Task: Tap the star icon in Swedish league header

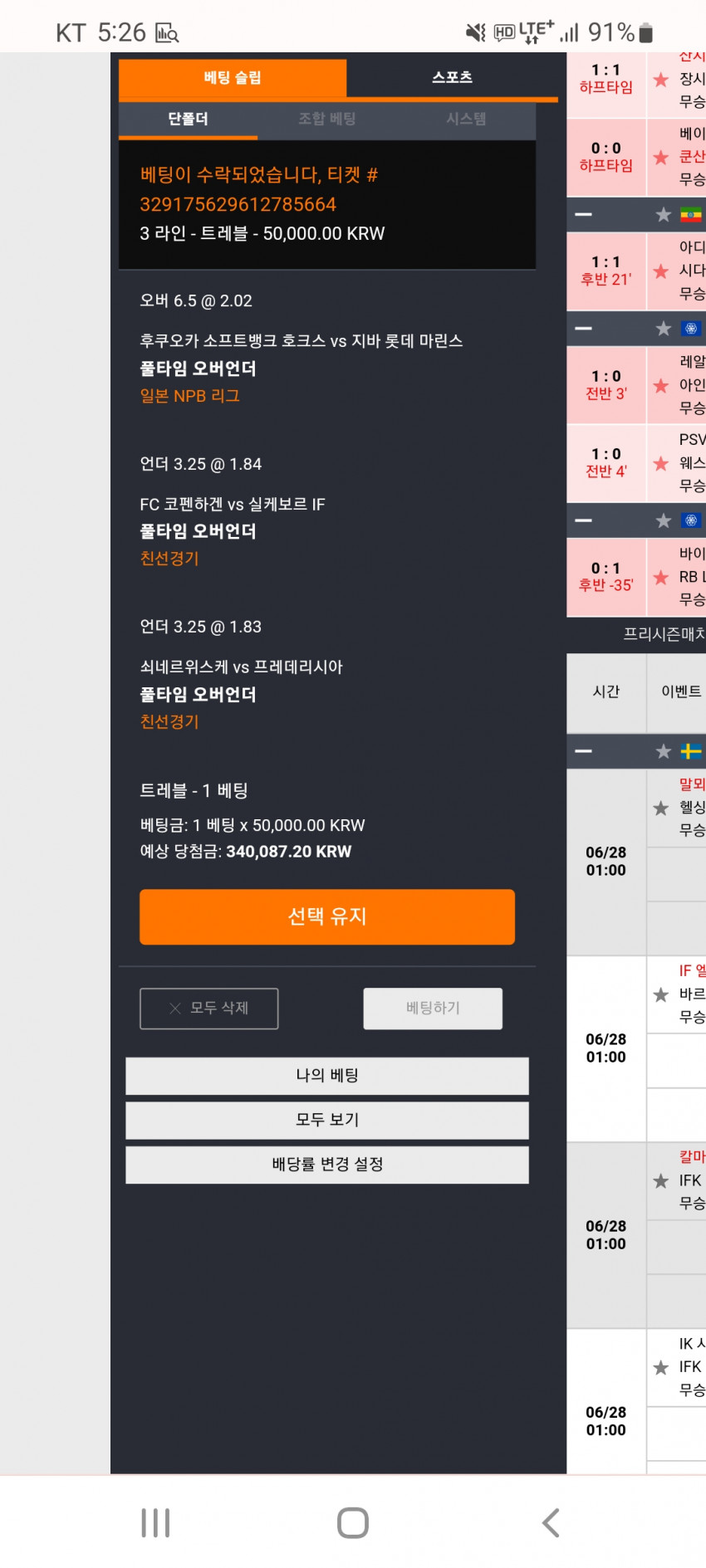Action: click(663, 751)
